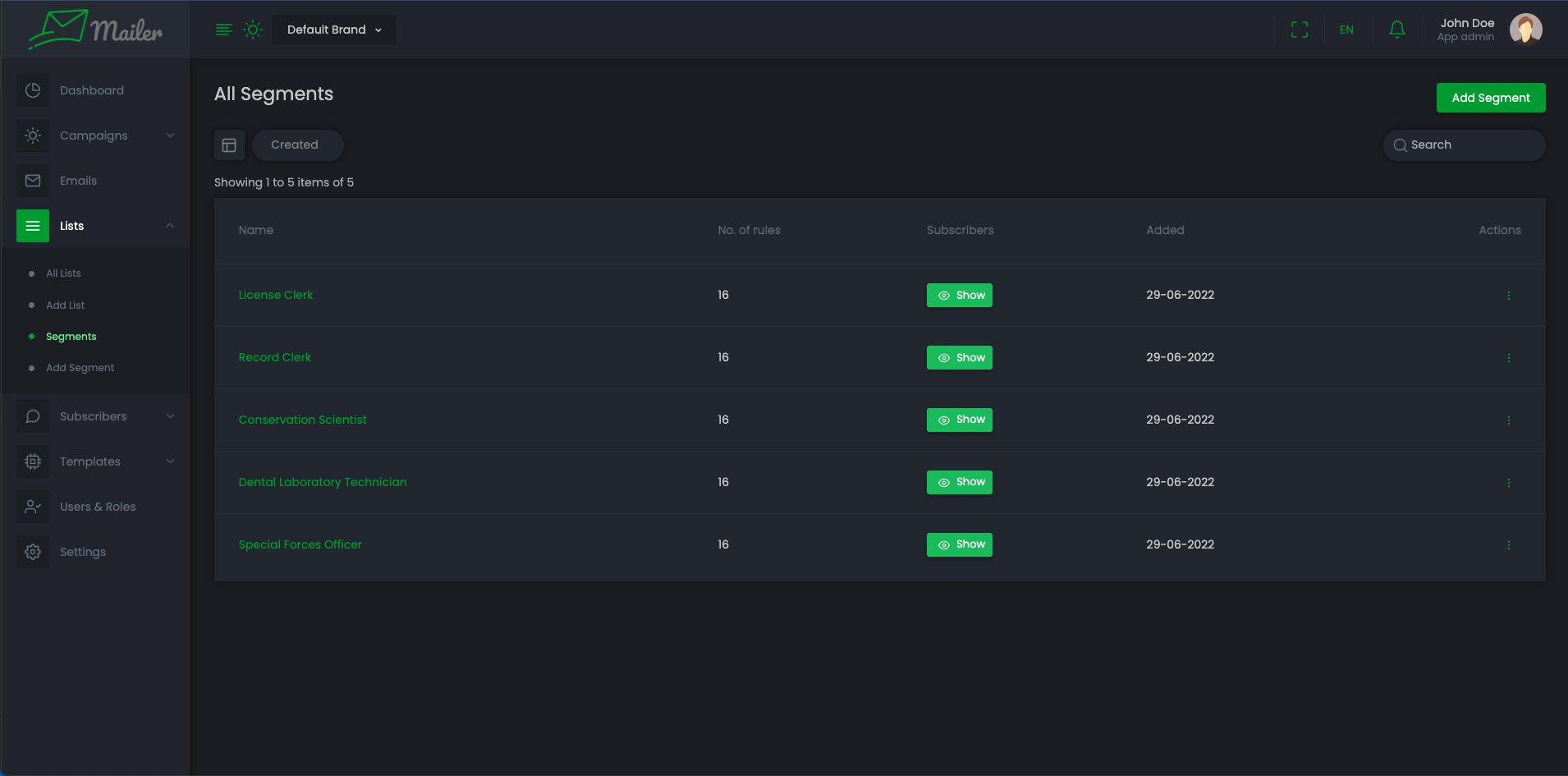1568x776 pixels.
Task: Toggle light/dark theme sun icon
Action: (x=253, y=30)
